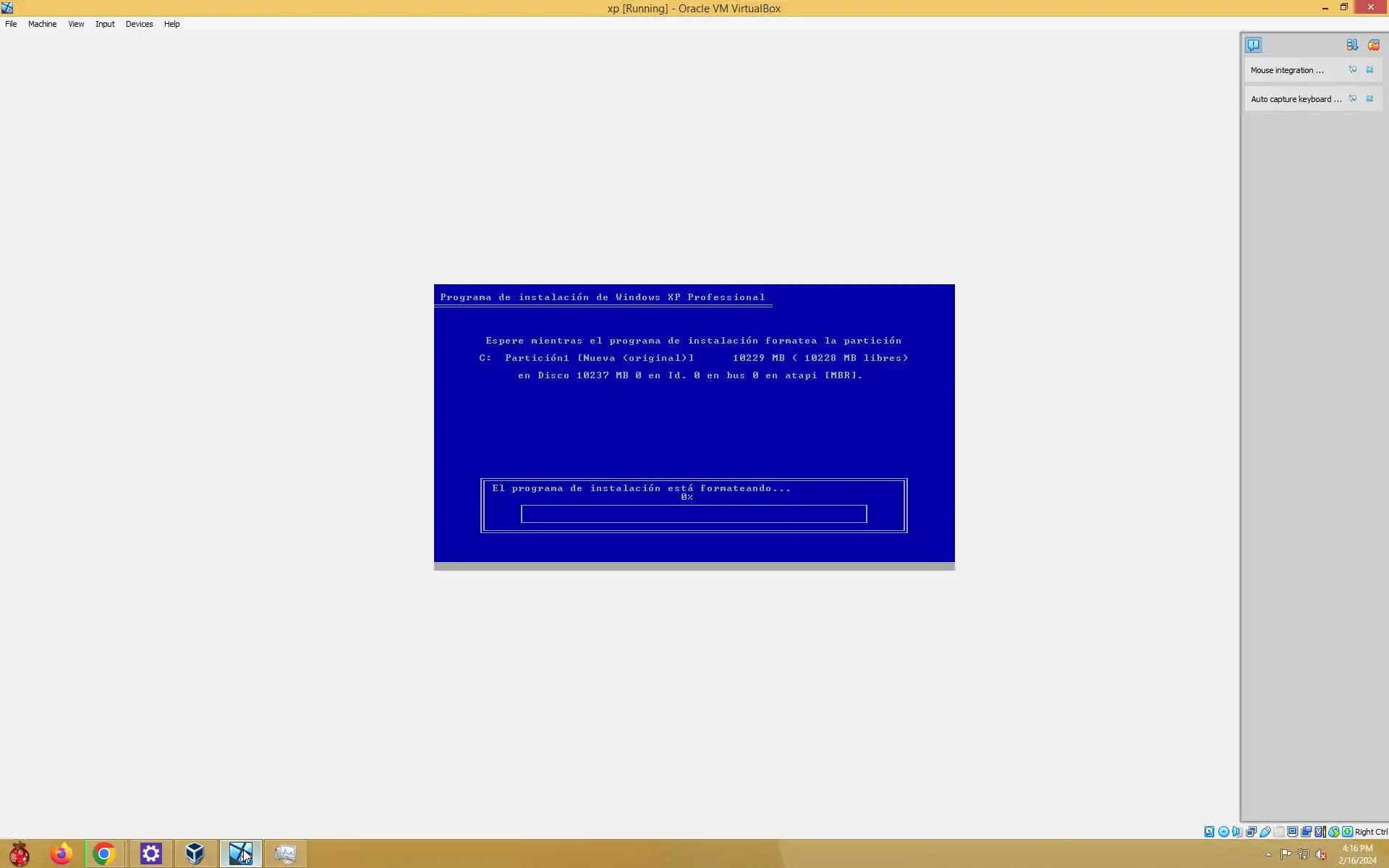Screen dimensions: 1389x868
Task: Click the audio status icon
Action: point(1237,832)
